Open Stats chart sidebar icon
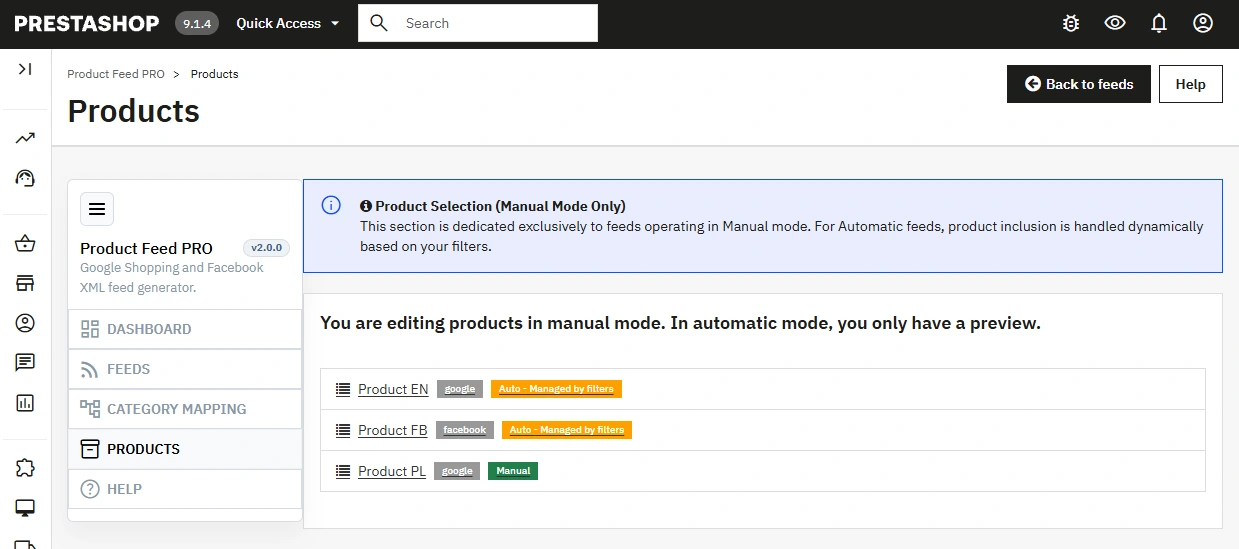Viewport: 1239px width, 549px height. [25, 403]
